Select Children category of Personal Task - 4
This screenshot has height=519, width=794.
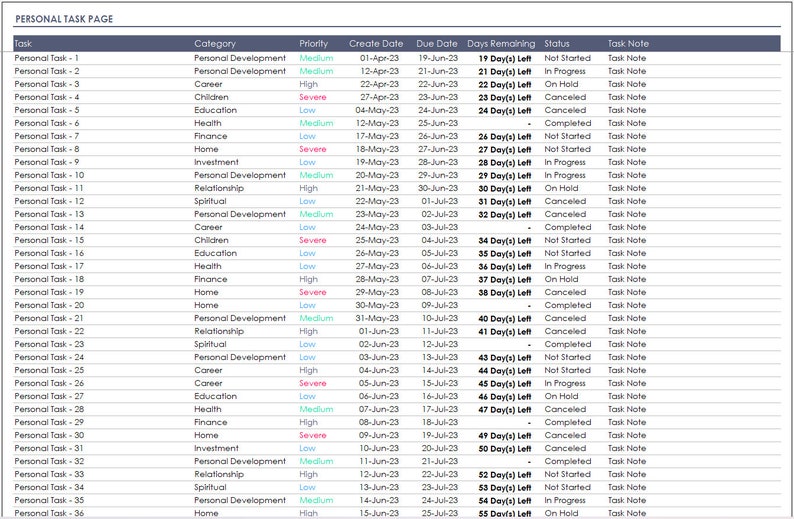pyautogui.click(x=211, y=97)
